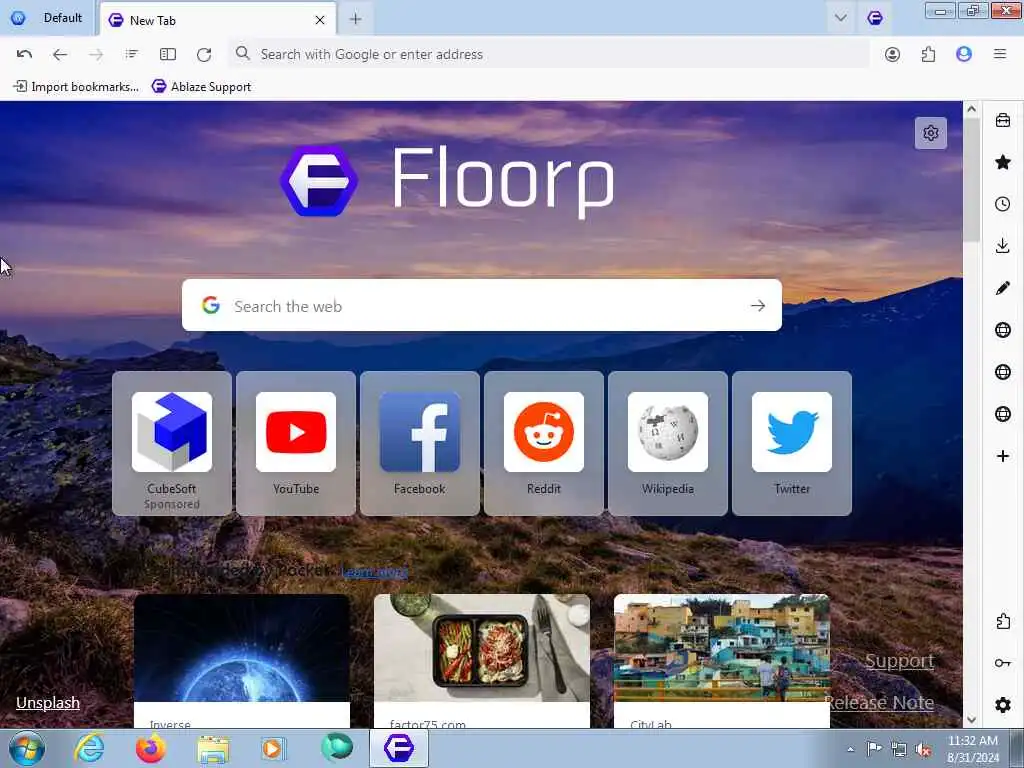Open the second globe web panel
1024x768 pixels.
click(x=1003, y=372)
